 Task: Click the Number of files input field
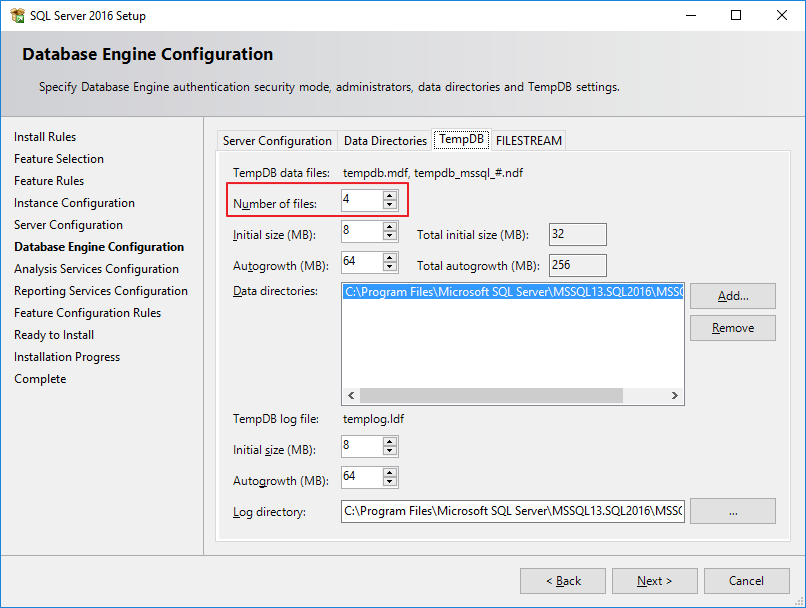click(362, 200)
